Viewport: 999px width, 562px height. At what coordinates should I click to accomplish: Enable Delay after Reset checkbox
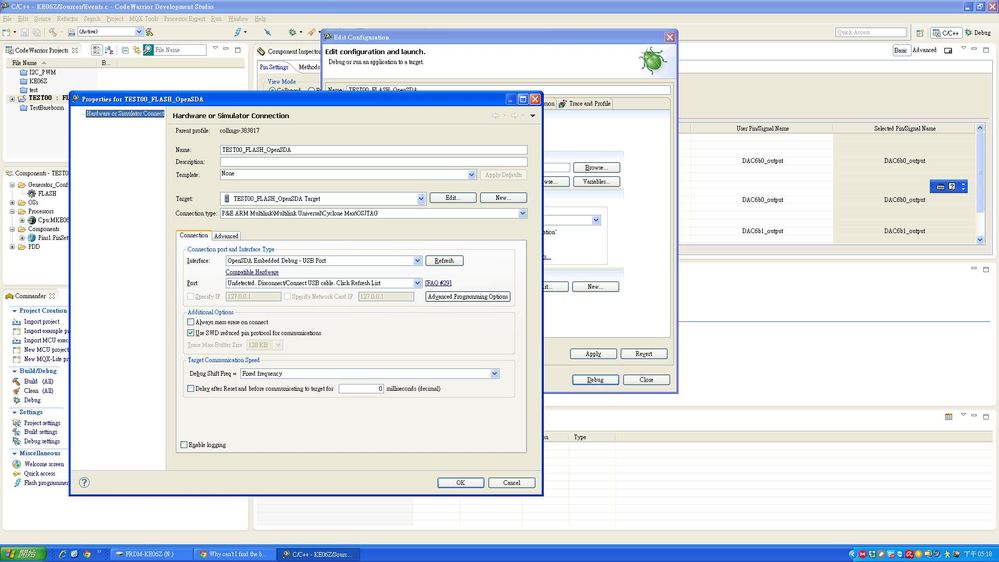click(190, 388)
